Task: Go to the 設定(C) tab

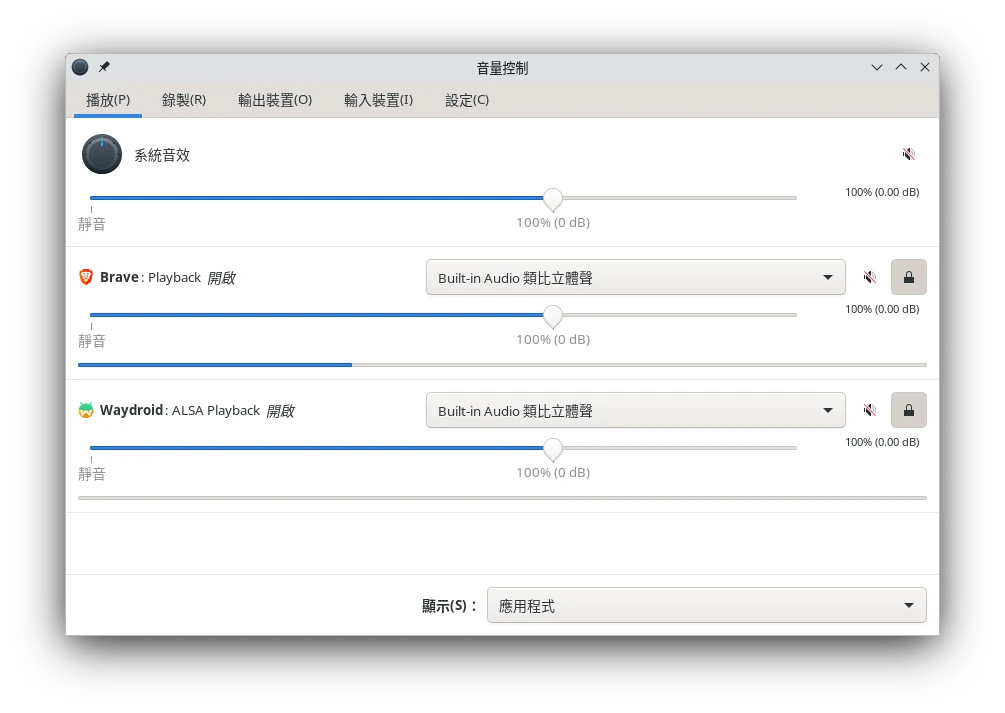Action: point(467,100)
